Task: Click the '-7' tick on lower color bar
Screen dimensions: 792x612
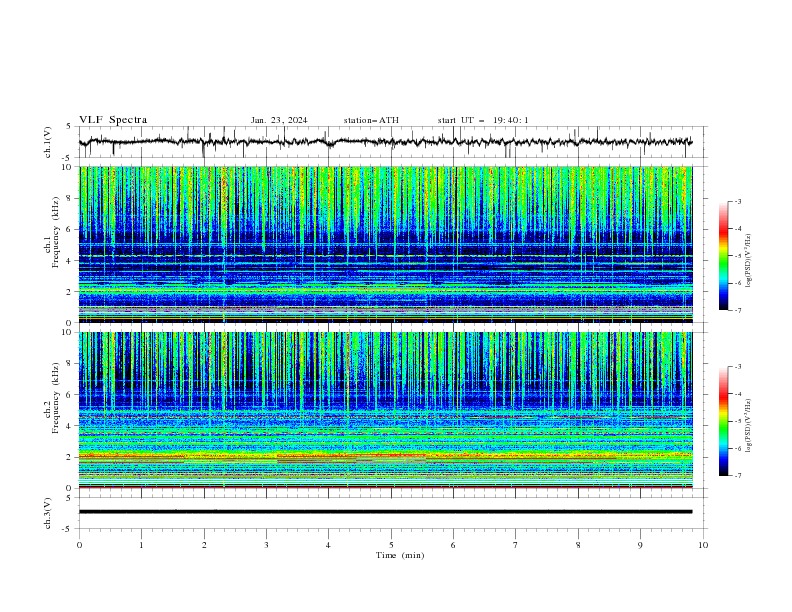Action: pos(738,475)
